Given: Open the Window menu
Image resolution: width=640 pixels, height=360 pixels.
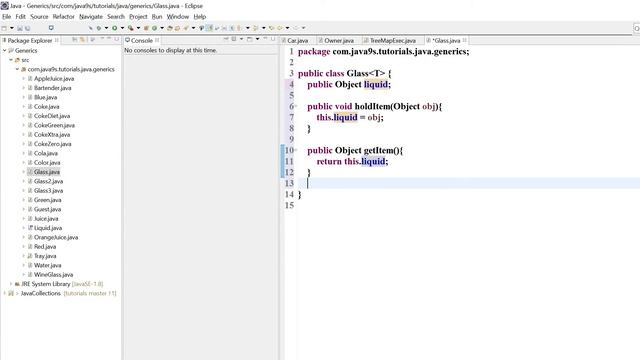Looking at the screenshot, I should [178, 17].
